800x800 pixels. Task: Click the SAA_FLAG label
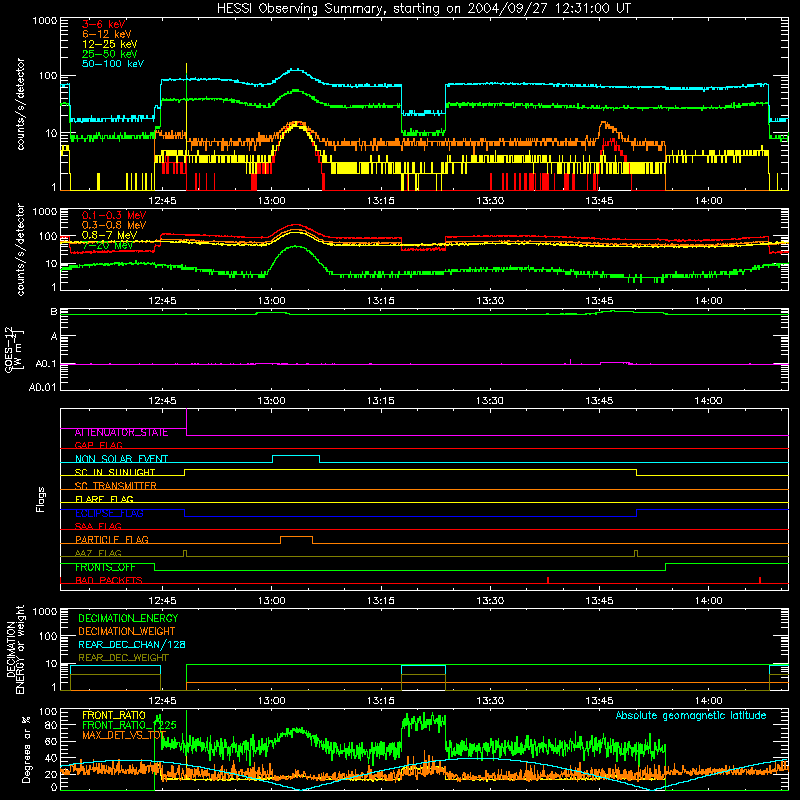(98, 526)
